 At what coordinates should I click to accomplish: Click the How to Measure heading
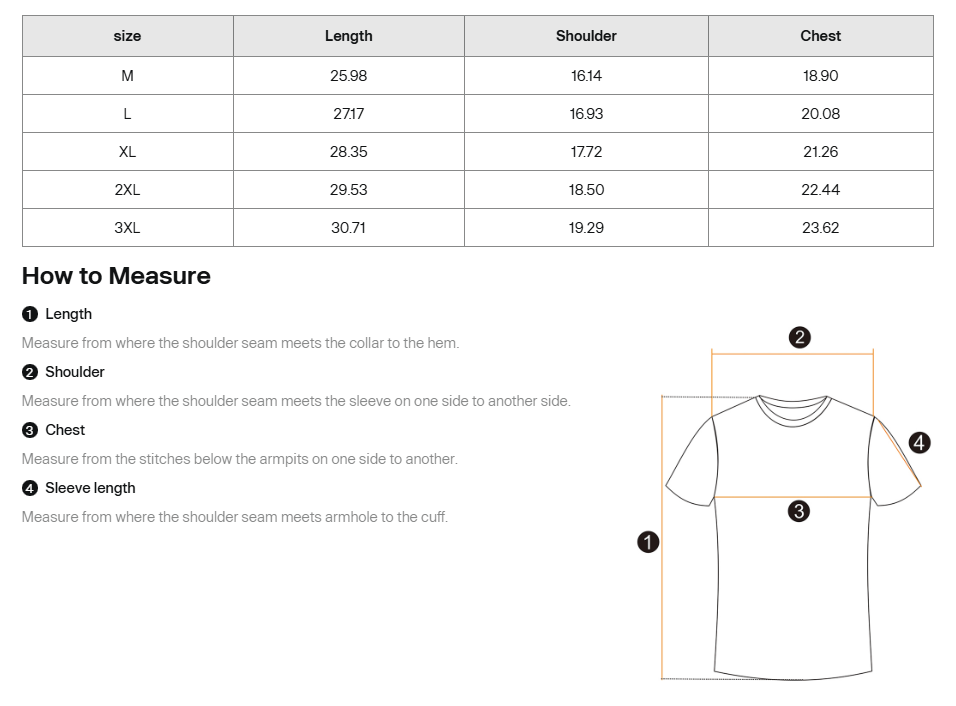click(116, 276)
